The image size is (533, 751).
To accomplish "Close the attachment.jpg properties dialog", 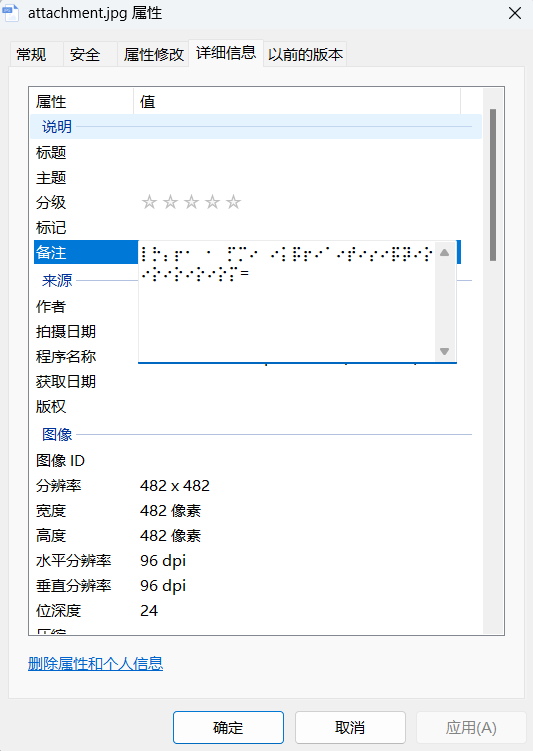I will [515, 13].
